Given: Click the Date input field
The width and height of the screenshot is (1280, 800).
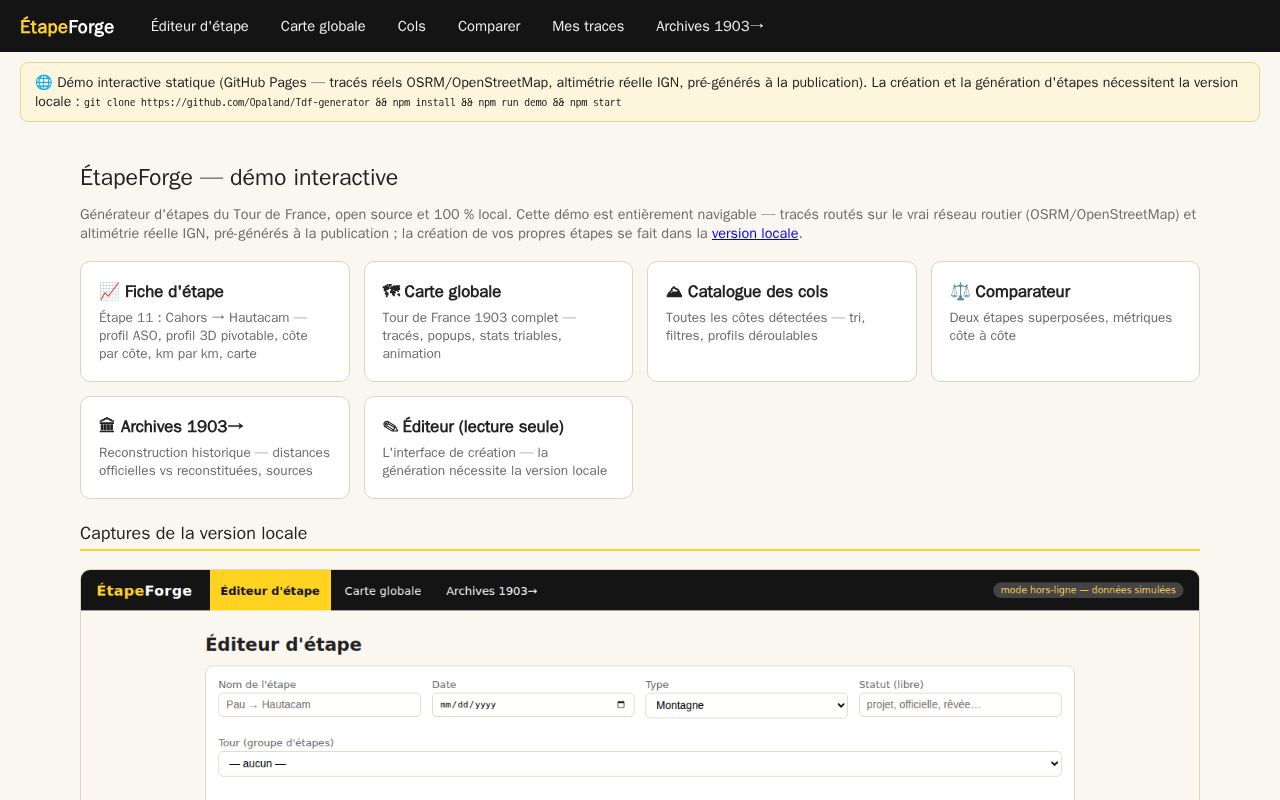Looking at the screenshot, I should tap(533, 705).
